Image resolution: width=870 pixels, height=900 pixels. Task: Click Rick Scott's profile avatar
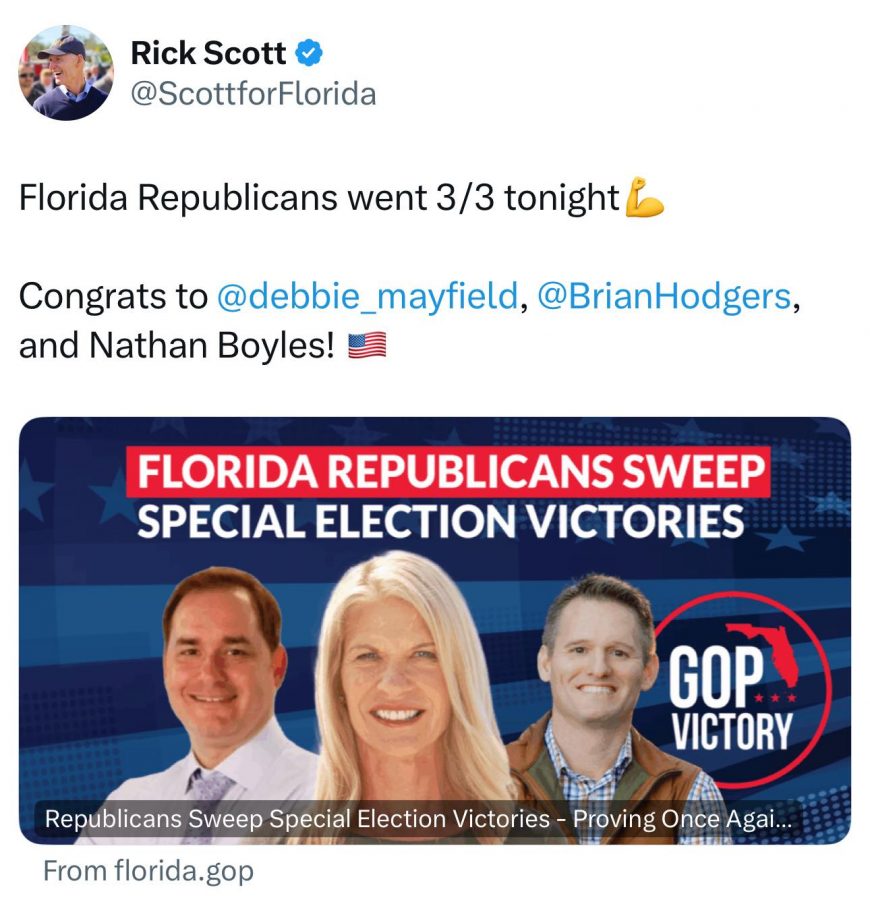65,72
